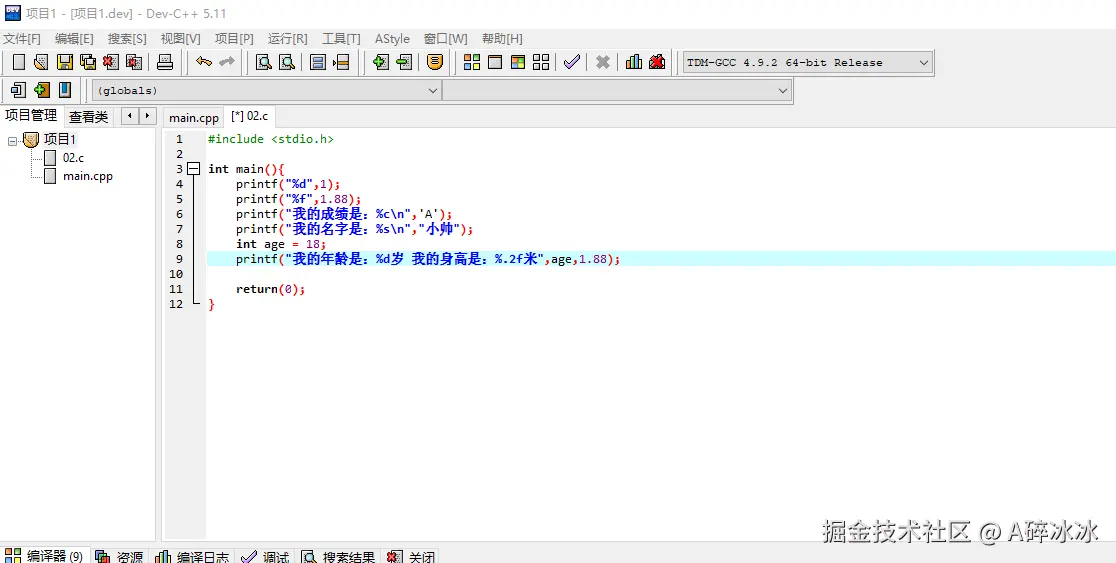Click the Close file toolbar icon
Viewport: 1116px width, 563px height.
[111, 62]
